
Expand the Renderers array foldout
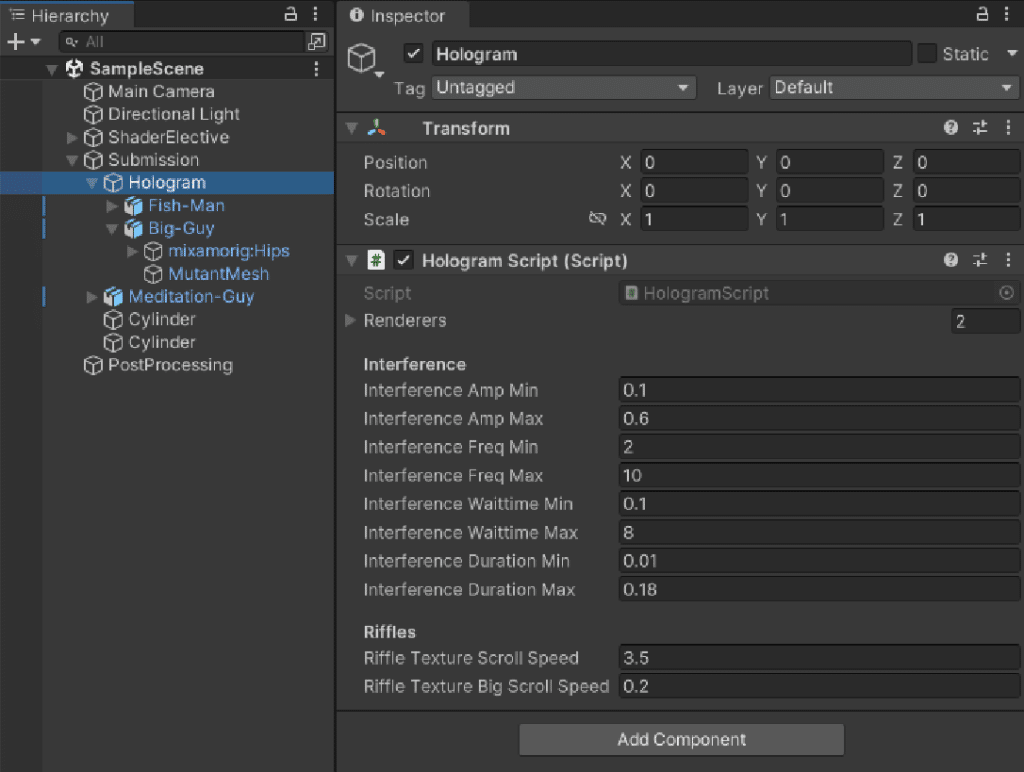pos(350,321)
